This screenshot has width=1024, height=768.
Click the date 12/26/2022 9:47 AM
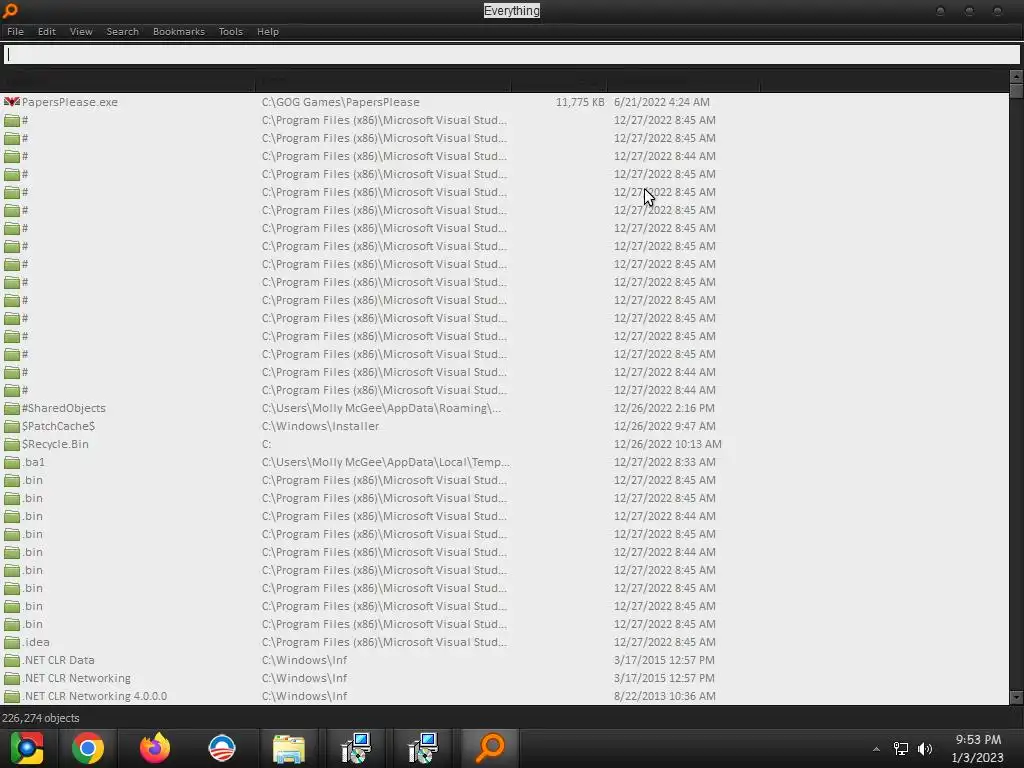coord(664,426)
